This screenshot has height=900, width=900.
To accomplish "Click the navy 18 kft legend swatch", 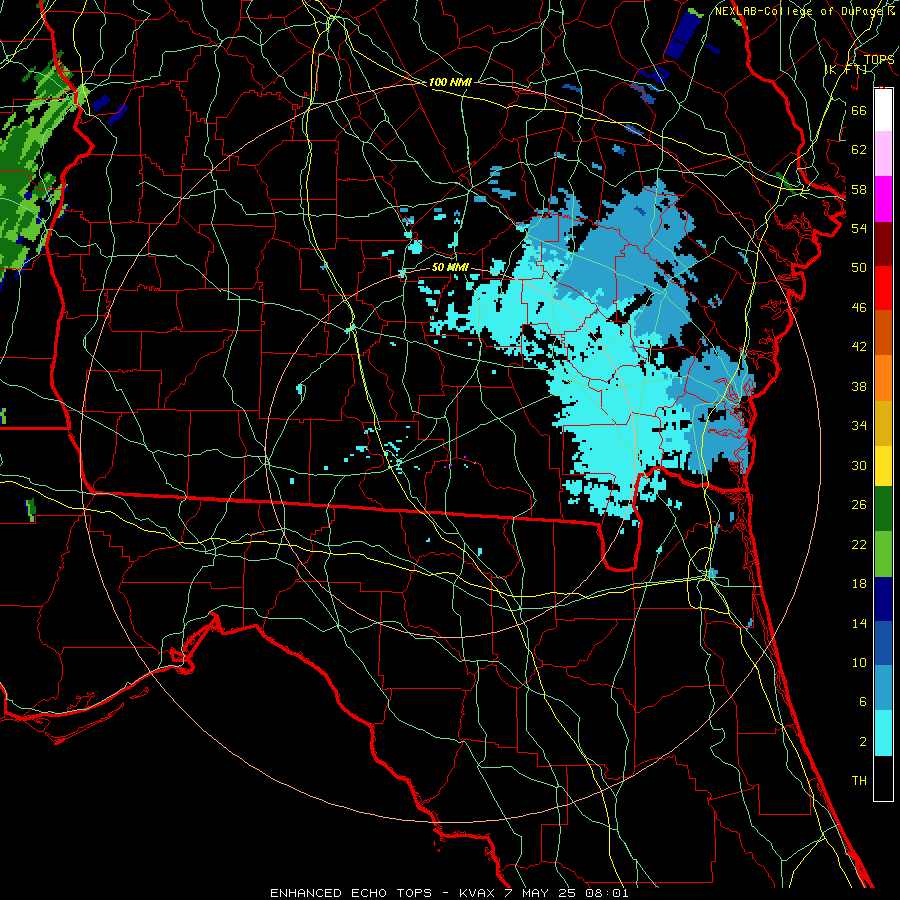I will coord(883,599).
